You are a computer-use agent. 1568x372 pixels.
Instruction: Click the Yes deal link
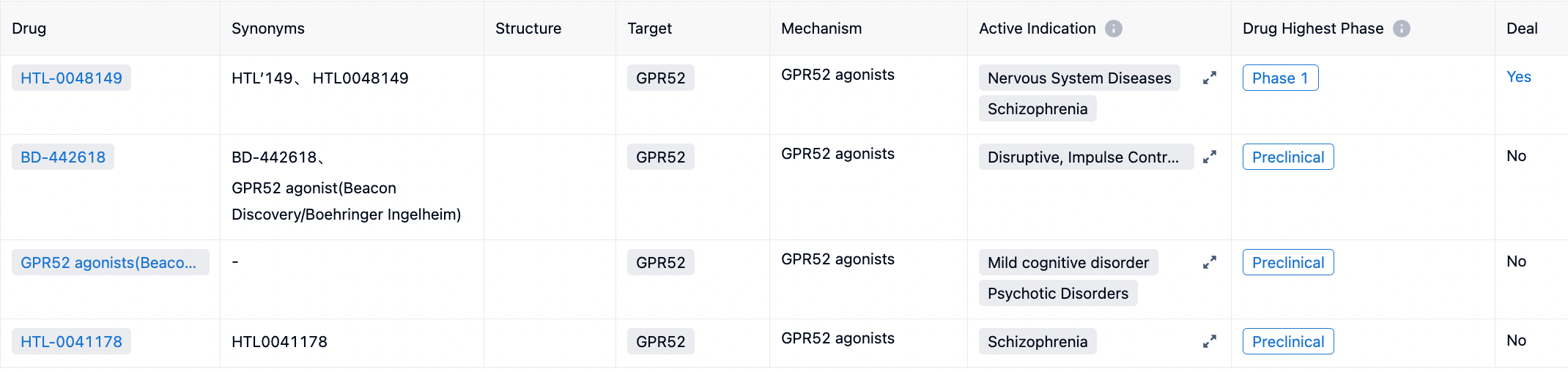pyautogui.click(x=1518, y=77)
